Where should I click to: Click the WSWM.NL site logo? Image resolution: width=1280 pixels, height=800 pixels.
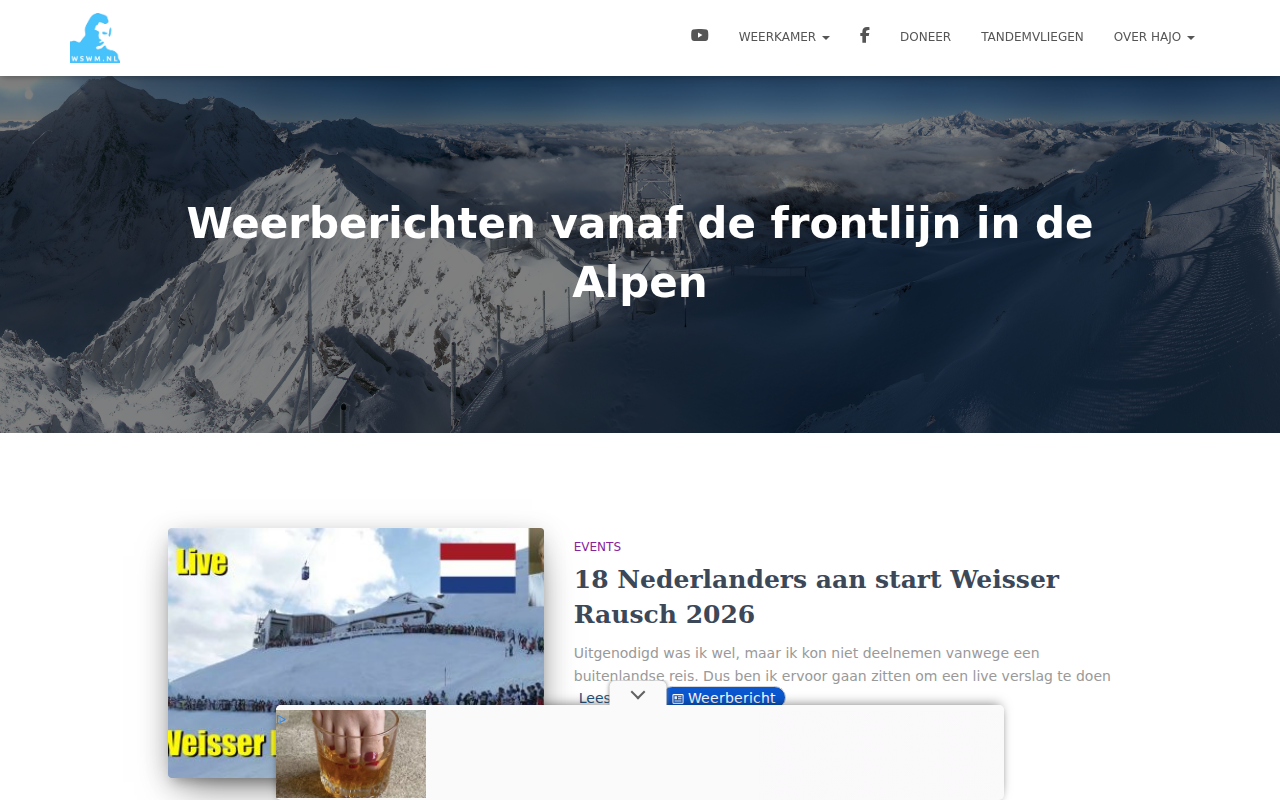point(95,38)
